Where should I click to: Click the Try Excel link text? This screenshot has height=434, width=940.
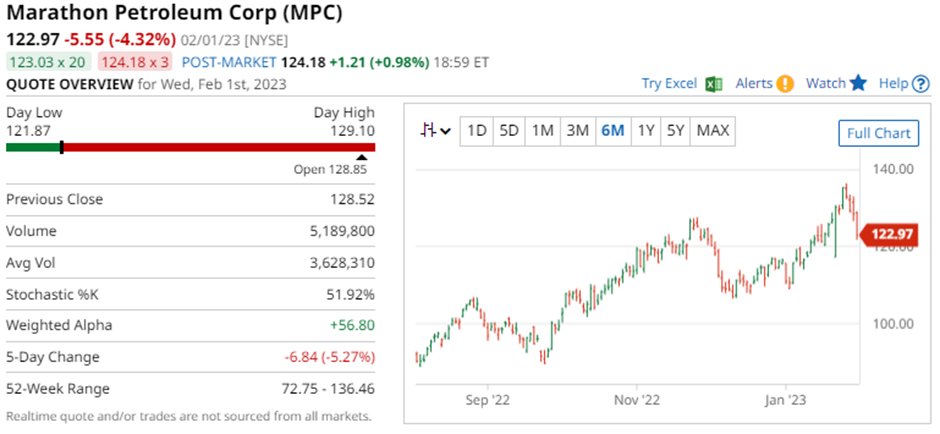point(669,84)
